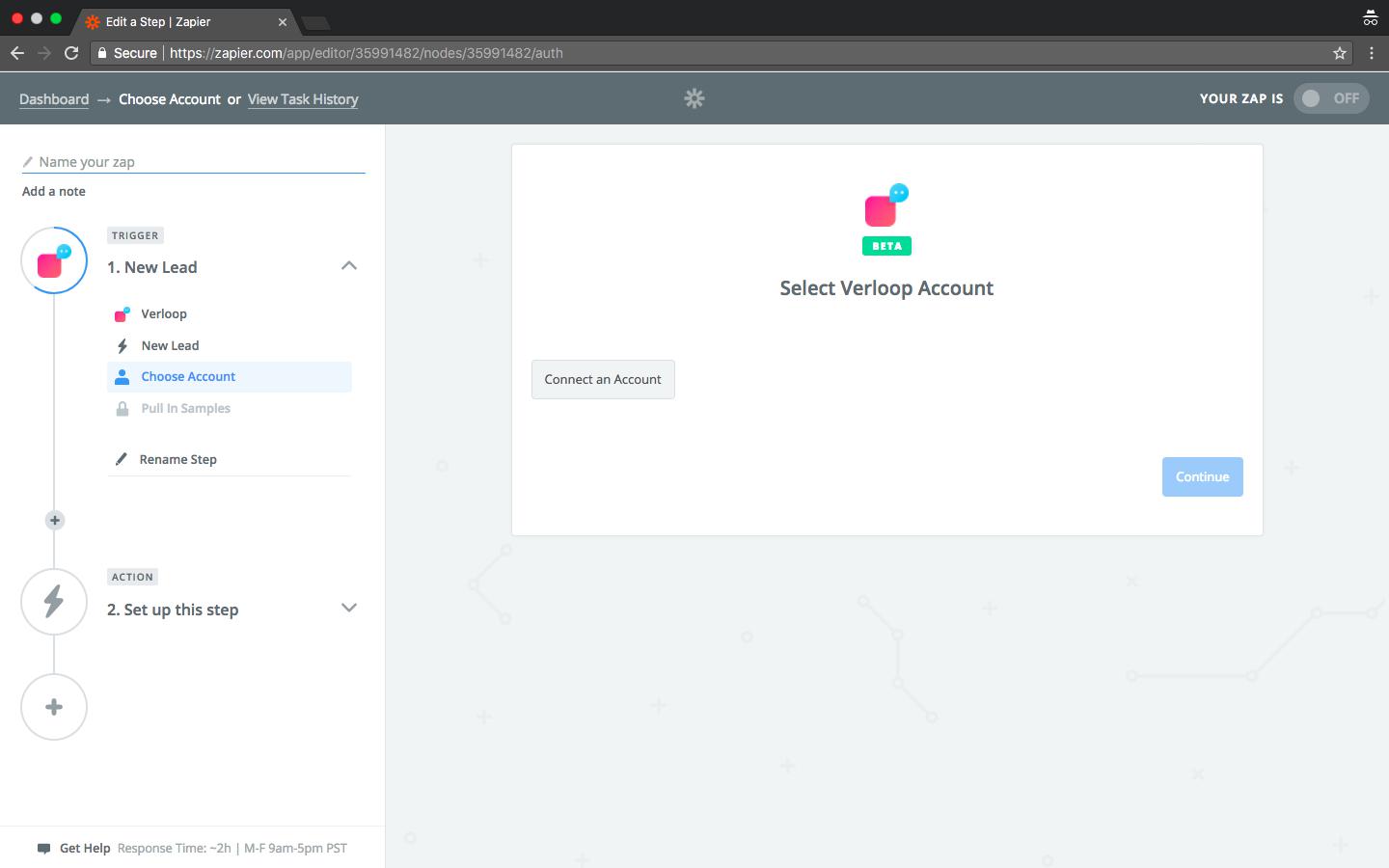Viewport: 1389px width, 868px height.
Task: Click the Zapier sunburst icon in the header
Action: click(695, 98)
